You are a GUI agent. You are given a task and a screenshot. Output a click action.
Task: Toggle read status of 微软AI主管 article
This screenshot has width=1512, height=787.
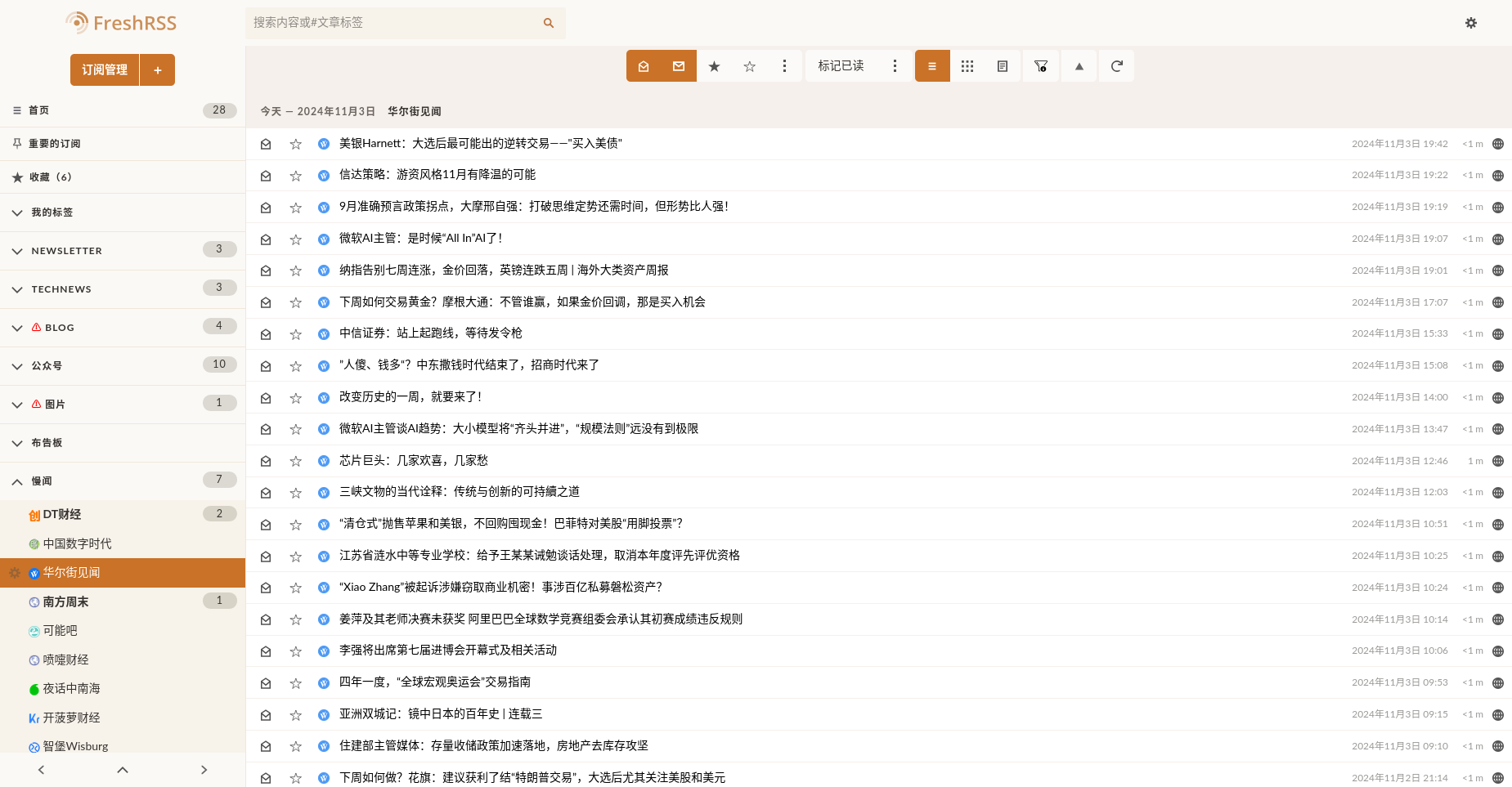click(266, 239)
